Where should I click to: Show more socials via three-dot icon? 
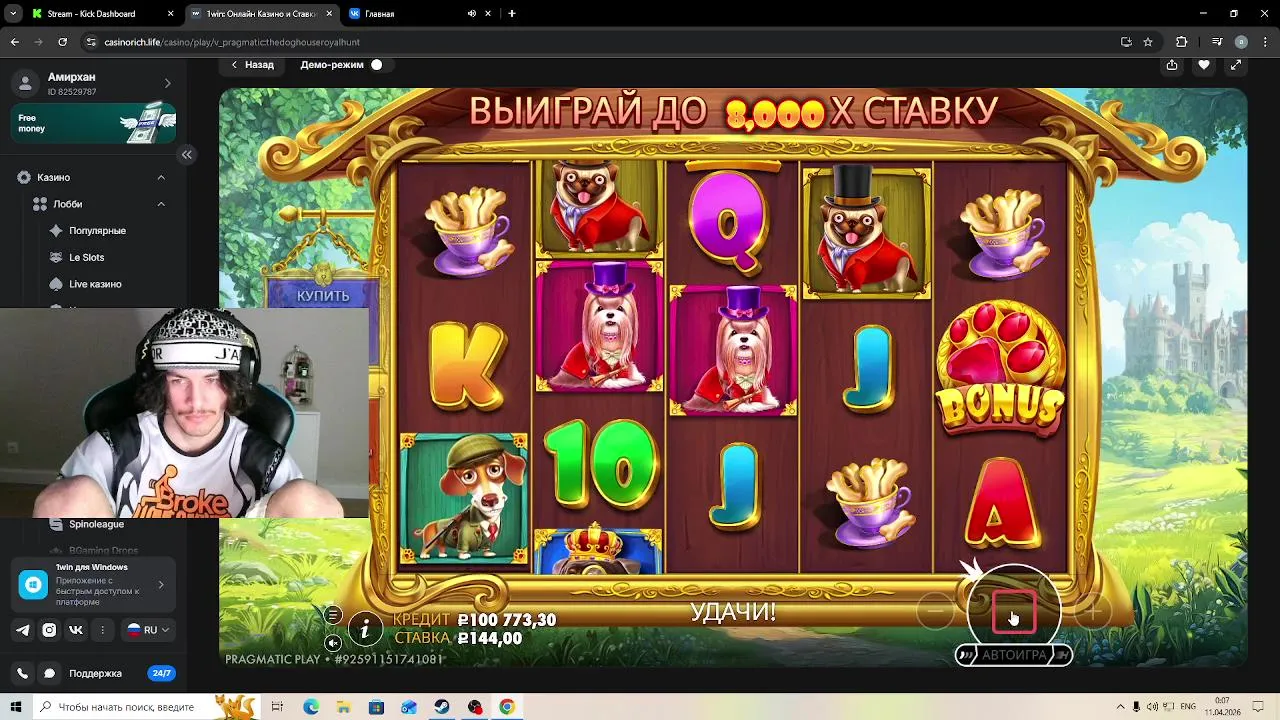pos(102,630)
